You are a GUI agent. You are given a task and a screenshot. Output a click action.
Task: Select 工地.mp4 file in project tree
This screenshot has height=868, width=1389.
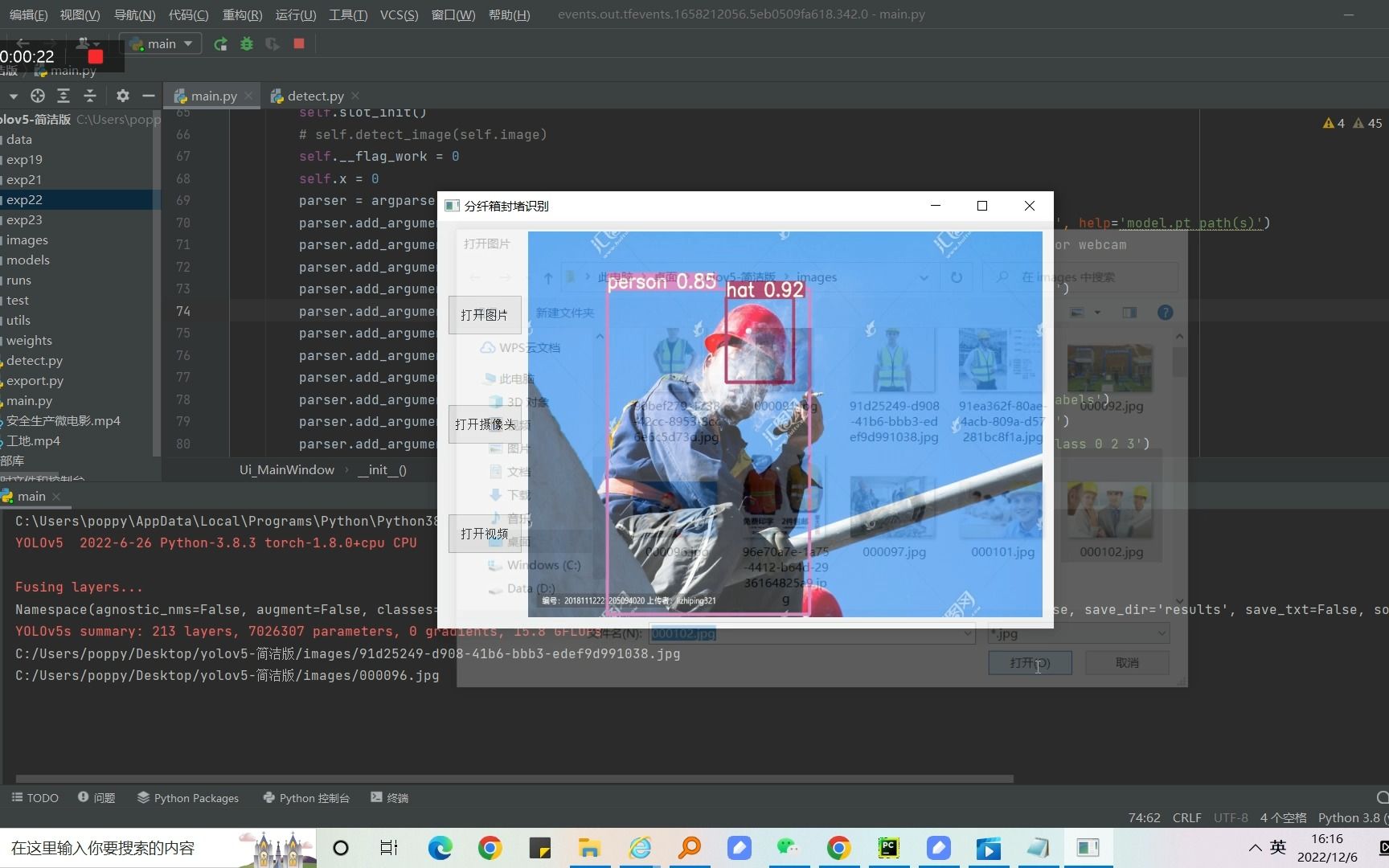pos(33,441)
